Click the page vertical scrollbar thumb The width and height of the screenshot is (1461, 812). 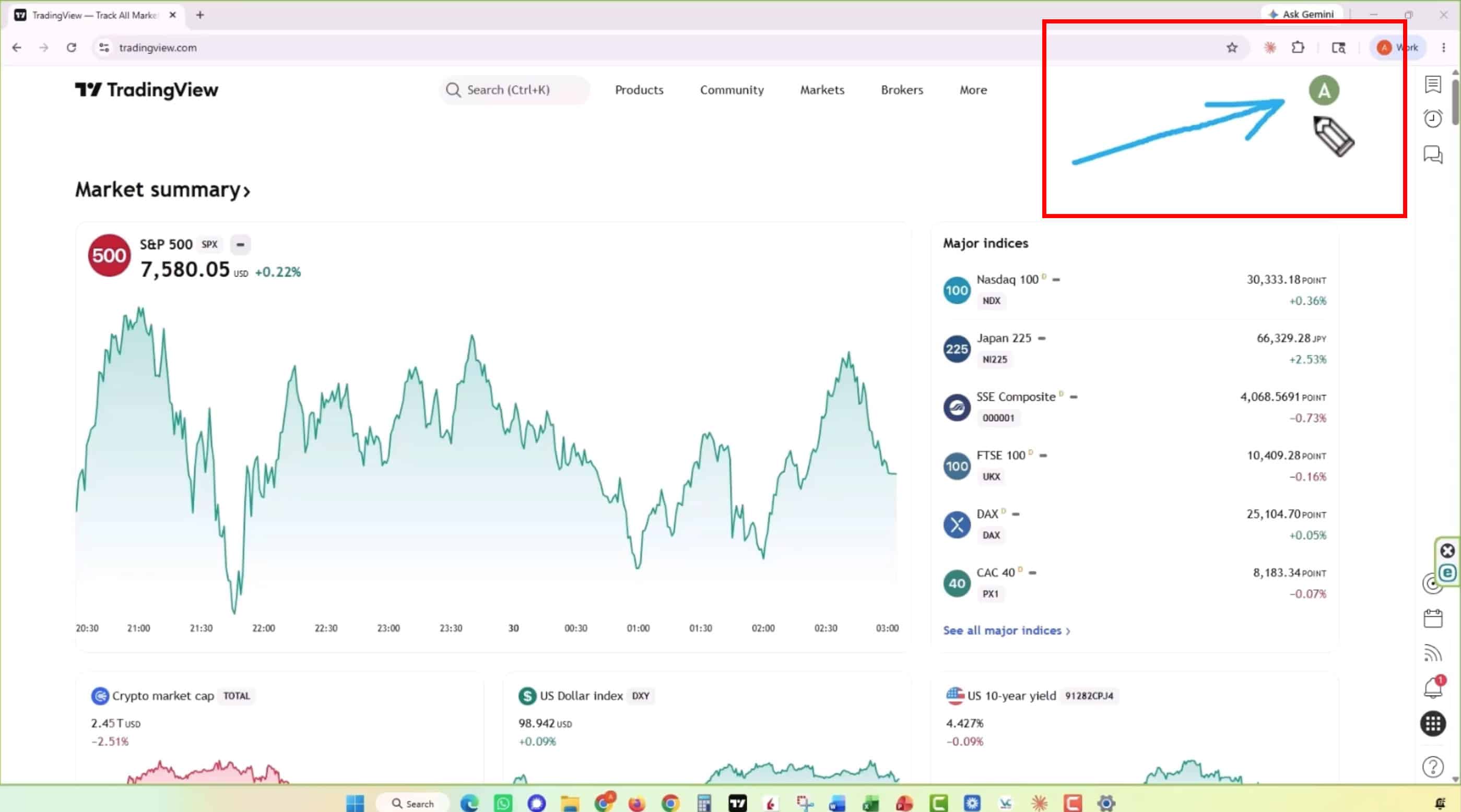click(1455, 102)
